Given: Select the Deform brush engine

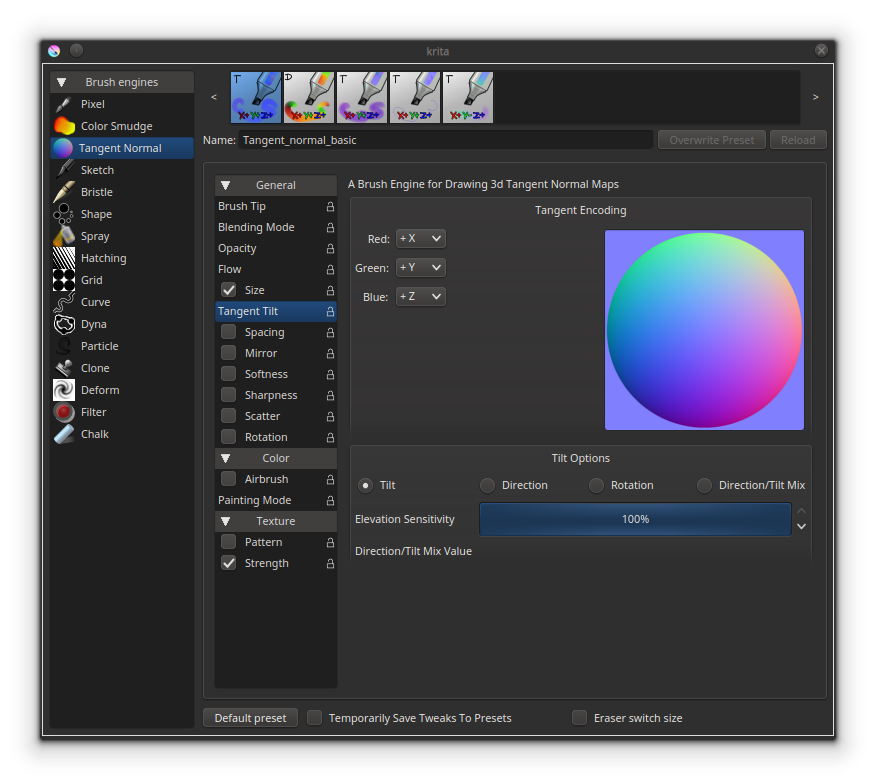Looking at the screenshot, I should pyautogui.click(x=99, y=389).
